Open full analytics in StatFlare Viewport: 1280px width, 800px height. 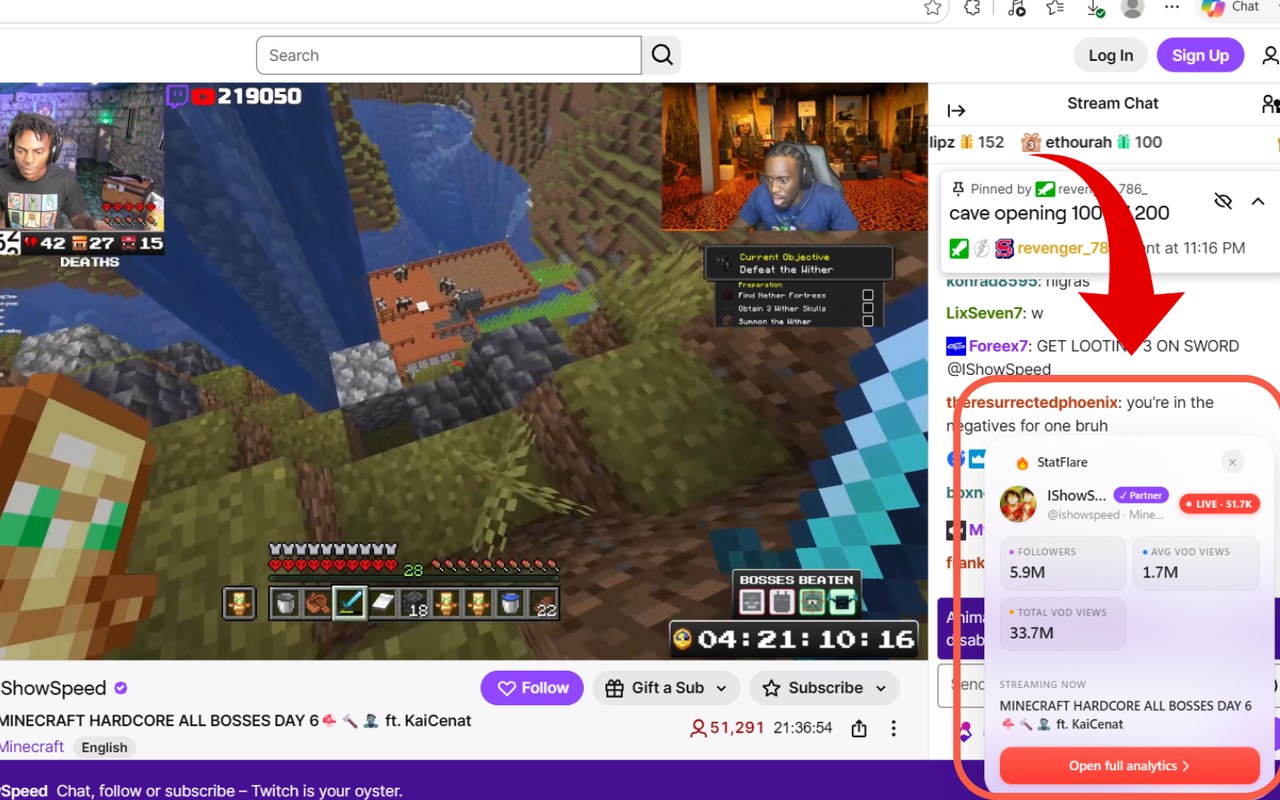(x=1129, y=766)
